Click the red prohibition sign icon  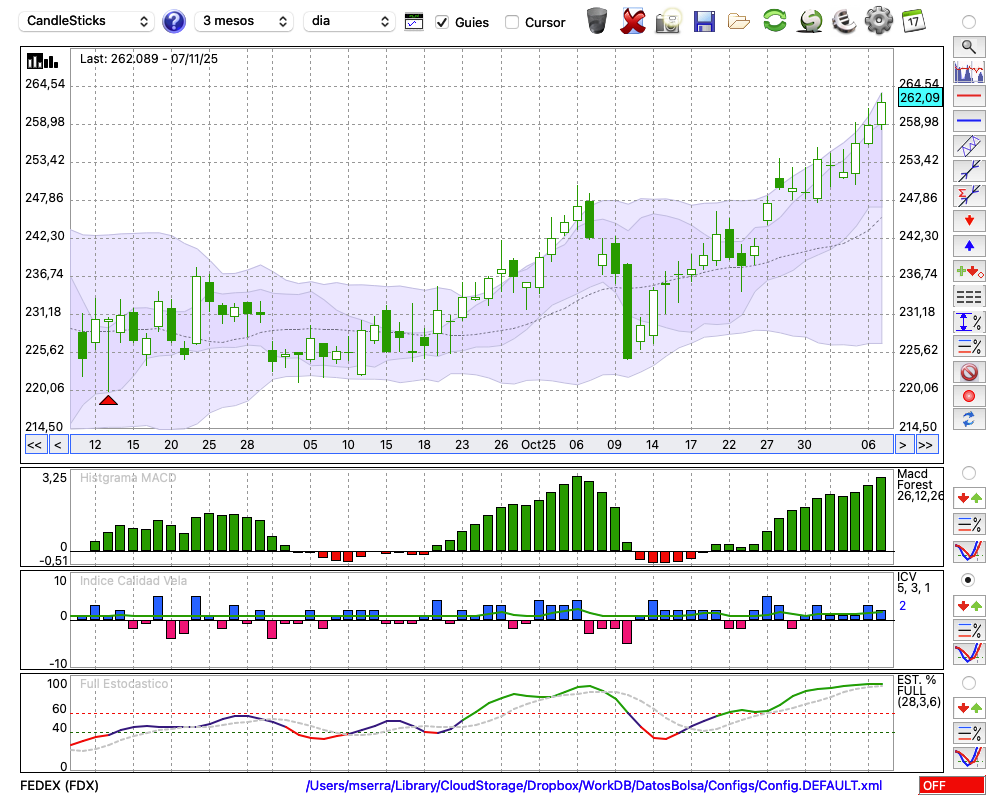coord(969,371)
